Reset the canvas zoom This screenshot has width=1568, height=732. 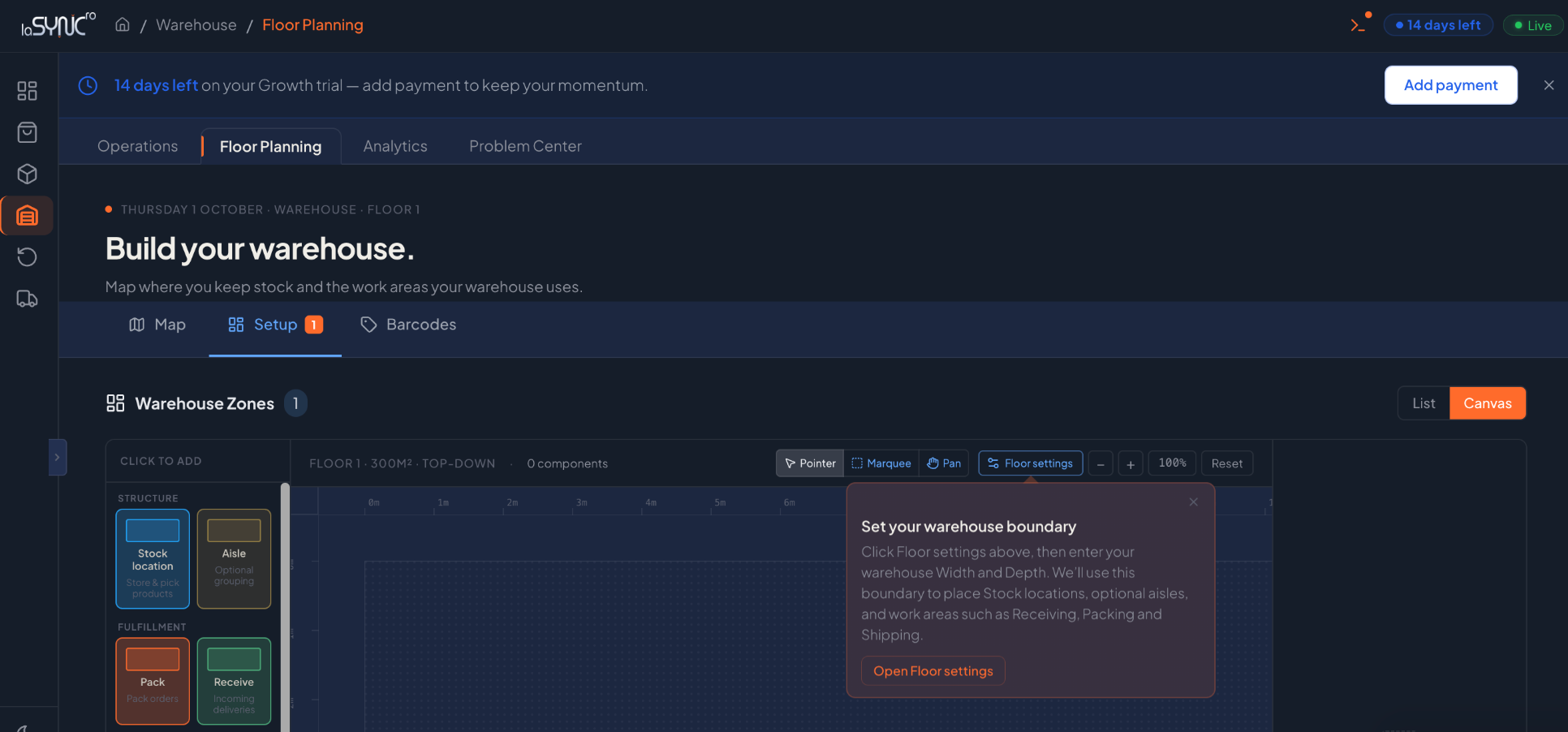tap(1227, 463)
